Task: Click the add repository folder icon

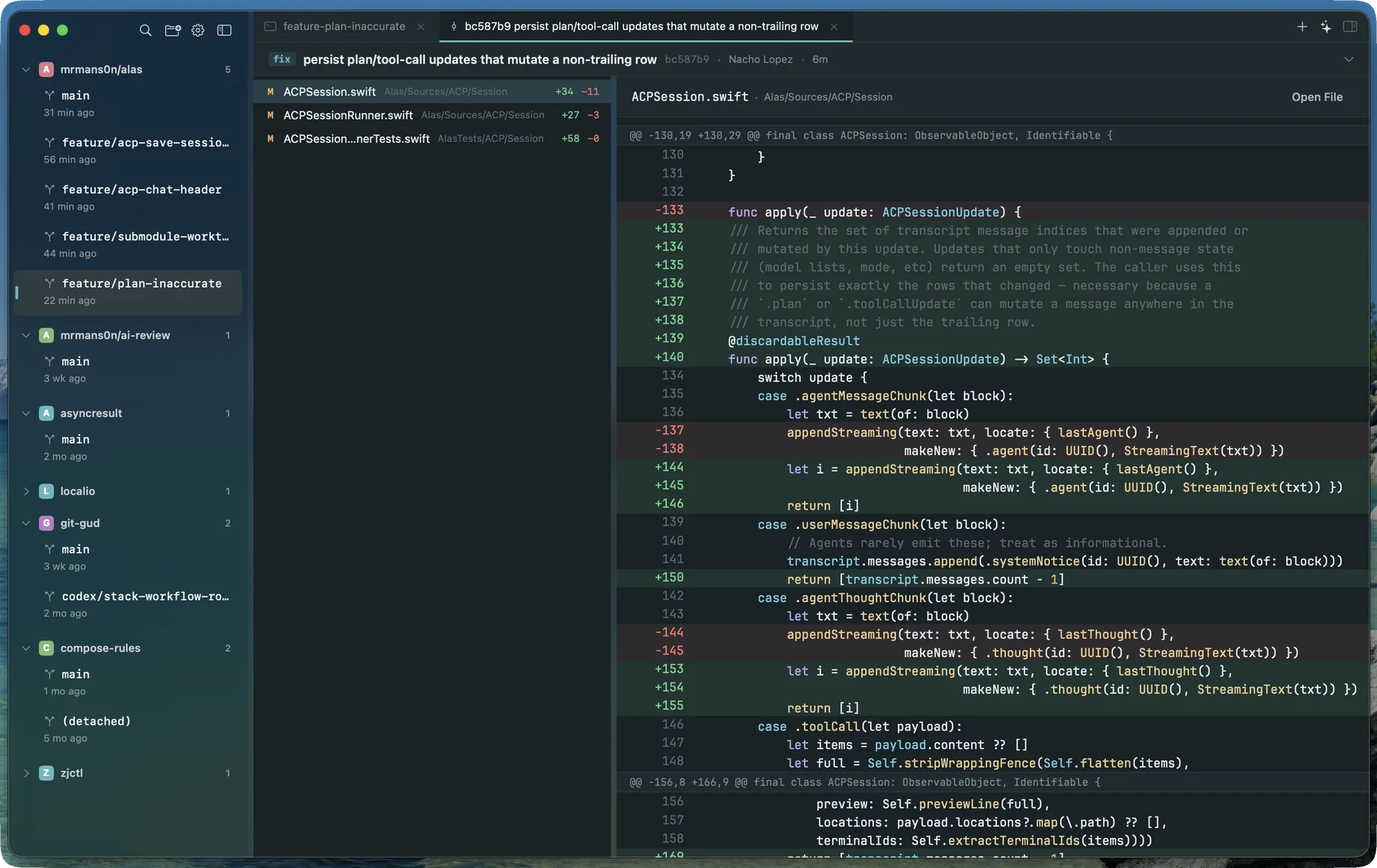Action: [x=172, y=30]
